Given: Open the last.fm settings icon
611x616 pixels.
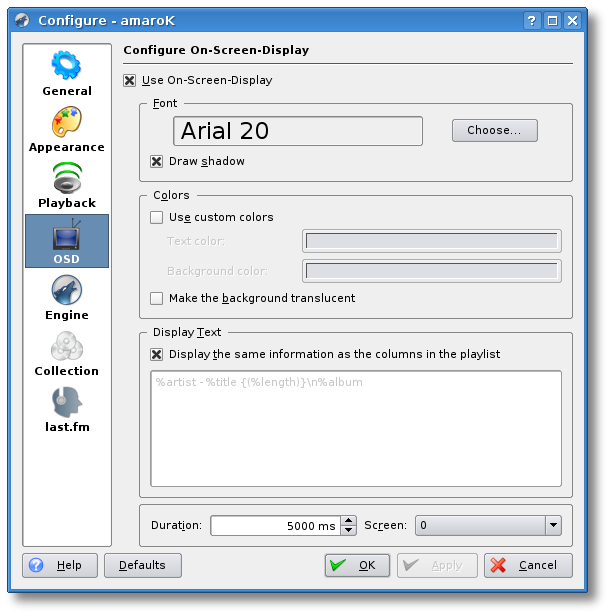Looking at the screenshot, I should 67,402.
